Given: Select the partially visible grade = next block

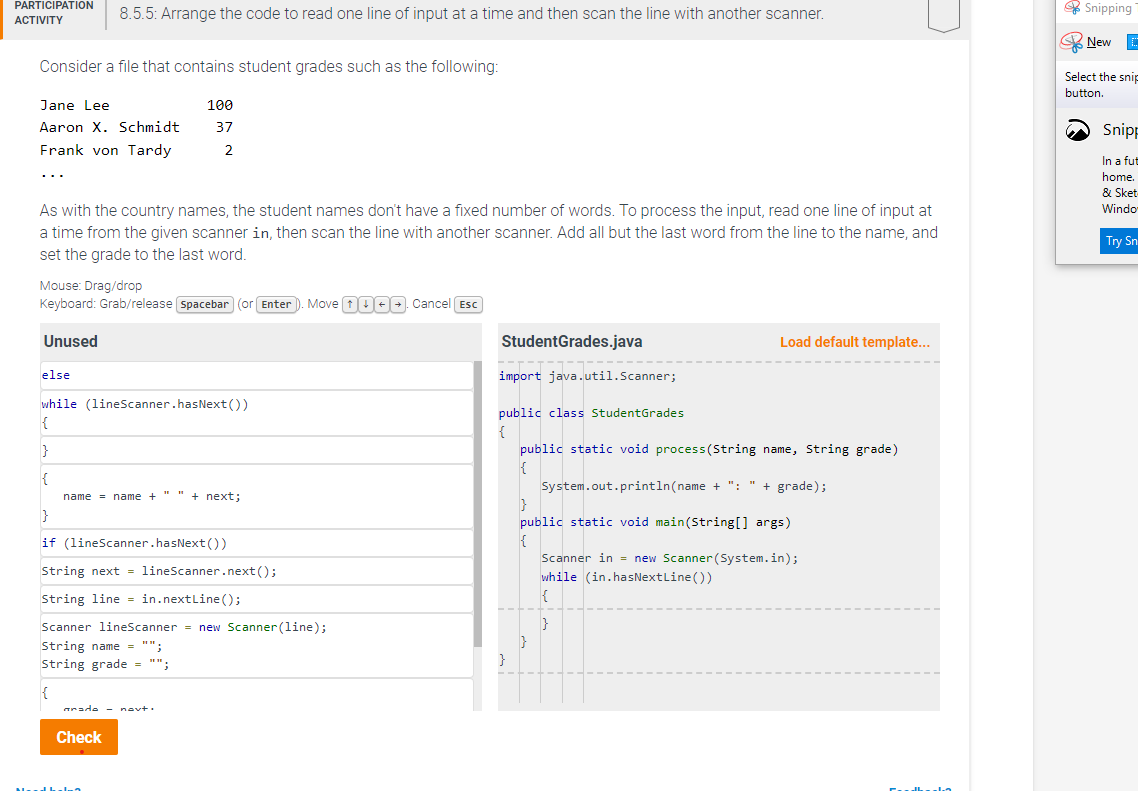Looking at the screenshot, I should pyautogui.click(x=257, y=695).
